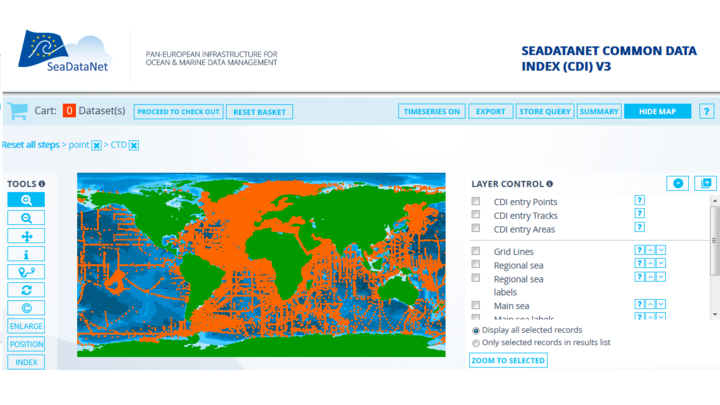The width and height of the screenshot is (720, 405).
Task: Choose the route/path drawing tool
Action: click(x=26, y=272)
